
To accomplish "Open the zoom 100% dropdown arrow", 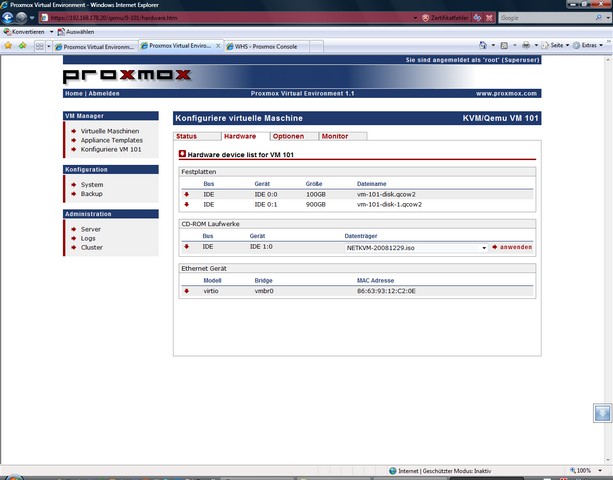I will (600, 471).
